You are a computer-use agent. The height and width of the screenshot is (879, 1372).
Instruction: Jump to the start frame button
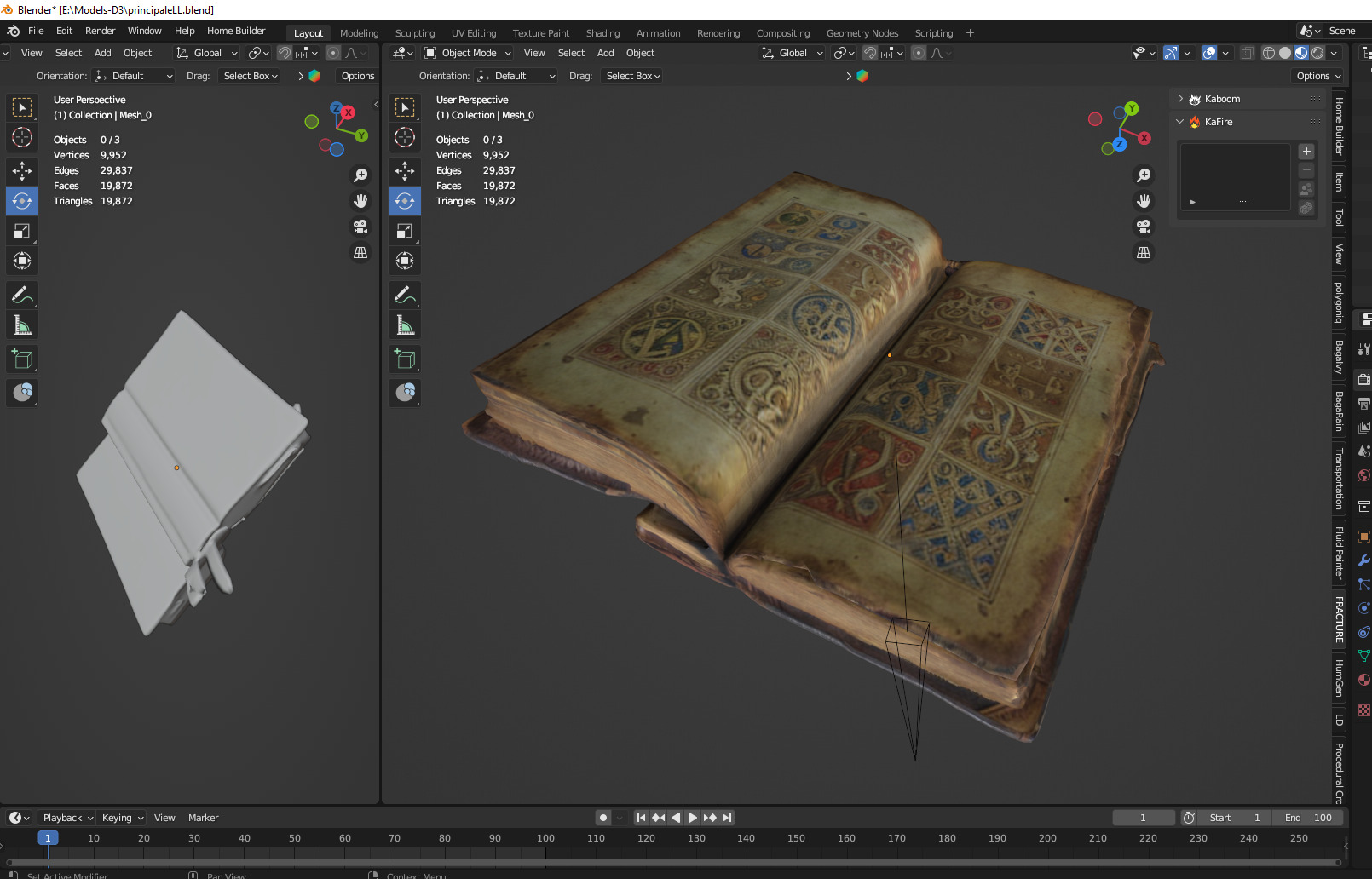coord(641,818)
